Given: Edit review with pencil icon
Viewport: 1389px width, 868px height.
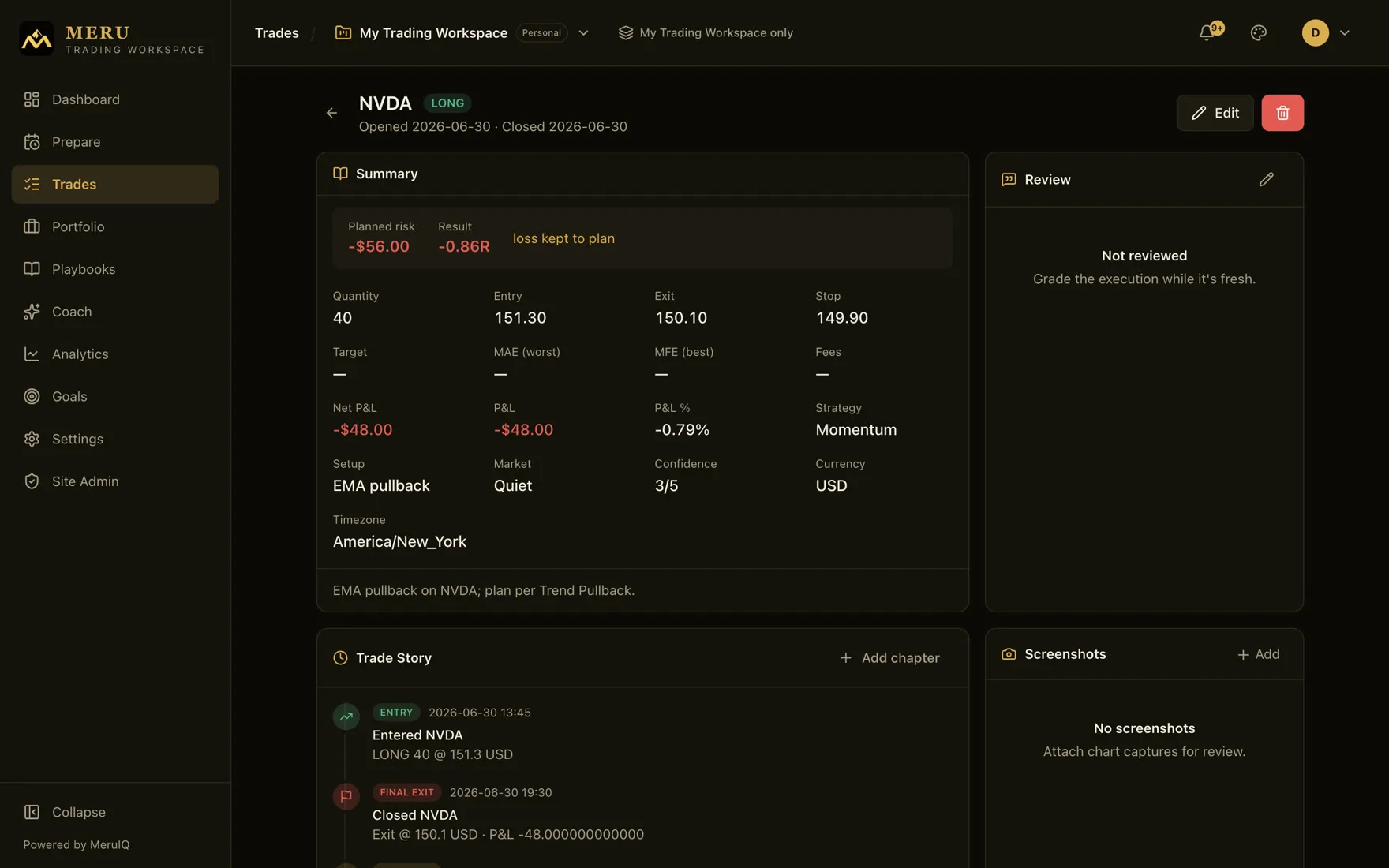Looking at the screenshot, I should pos(1266,180).
